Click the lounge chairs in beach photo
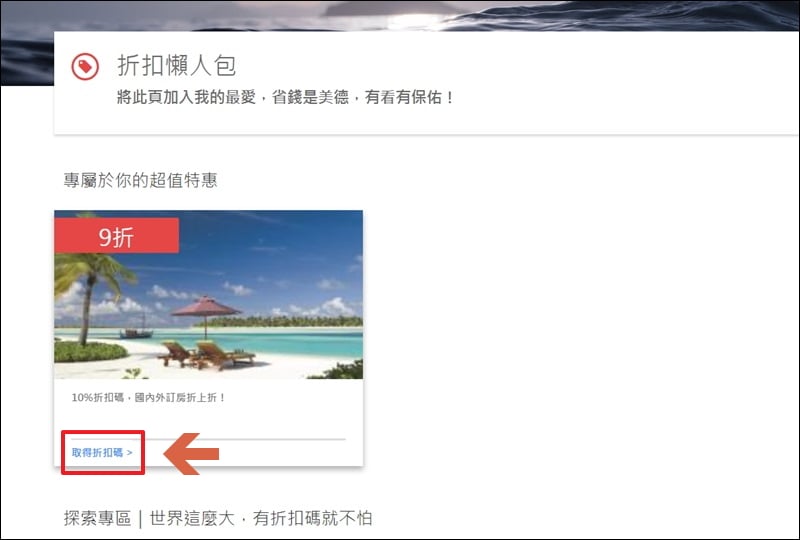This screenshot has height=540, width=800. [206, 354]
